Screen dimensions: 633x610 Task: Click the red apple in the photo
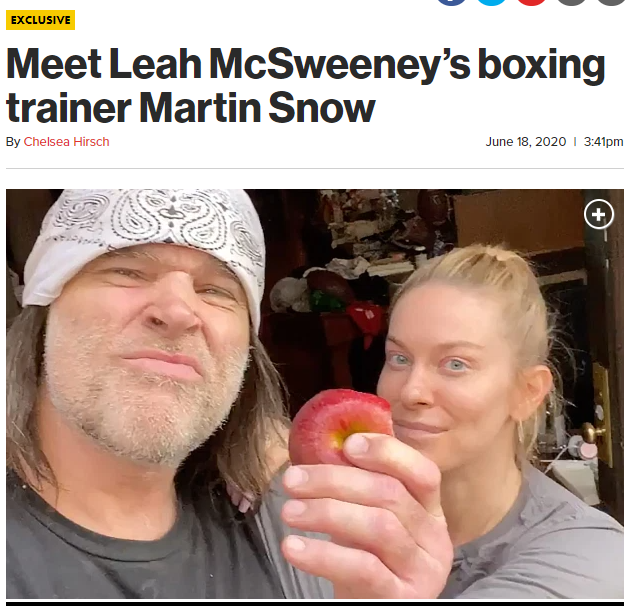click(x=340, y=426)
